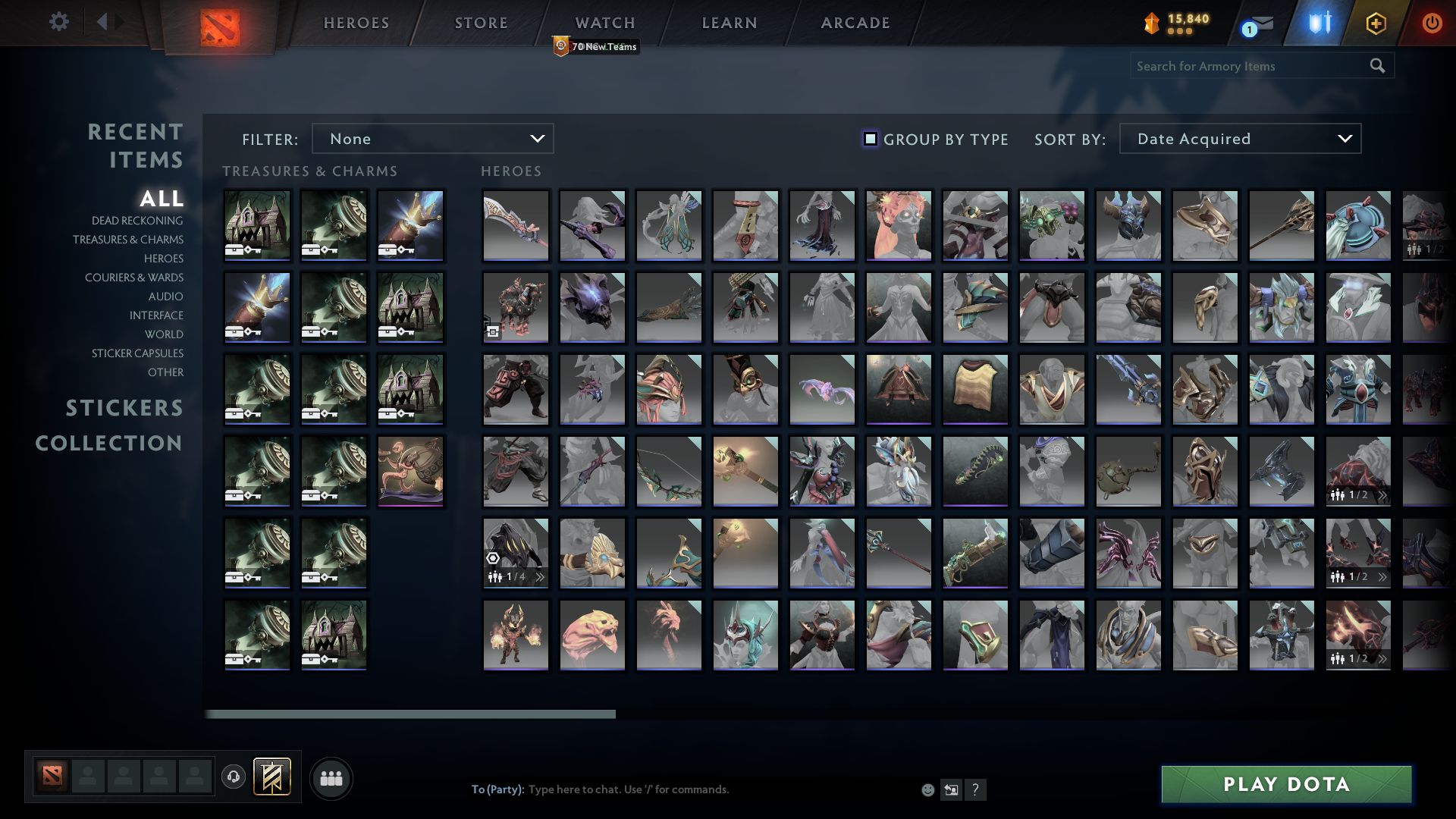Click the question mark chat help button
The width and height of the screenshot is (1456, 819).
(976, 789)
